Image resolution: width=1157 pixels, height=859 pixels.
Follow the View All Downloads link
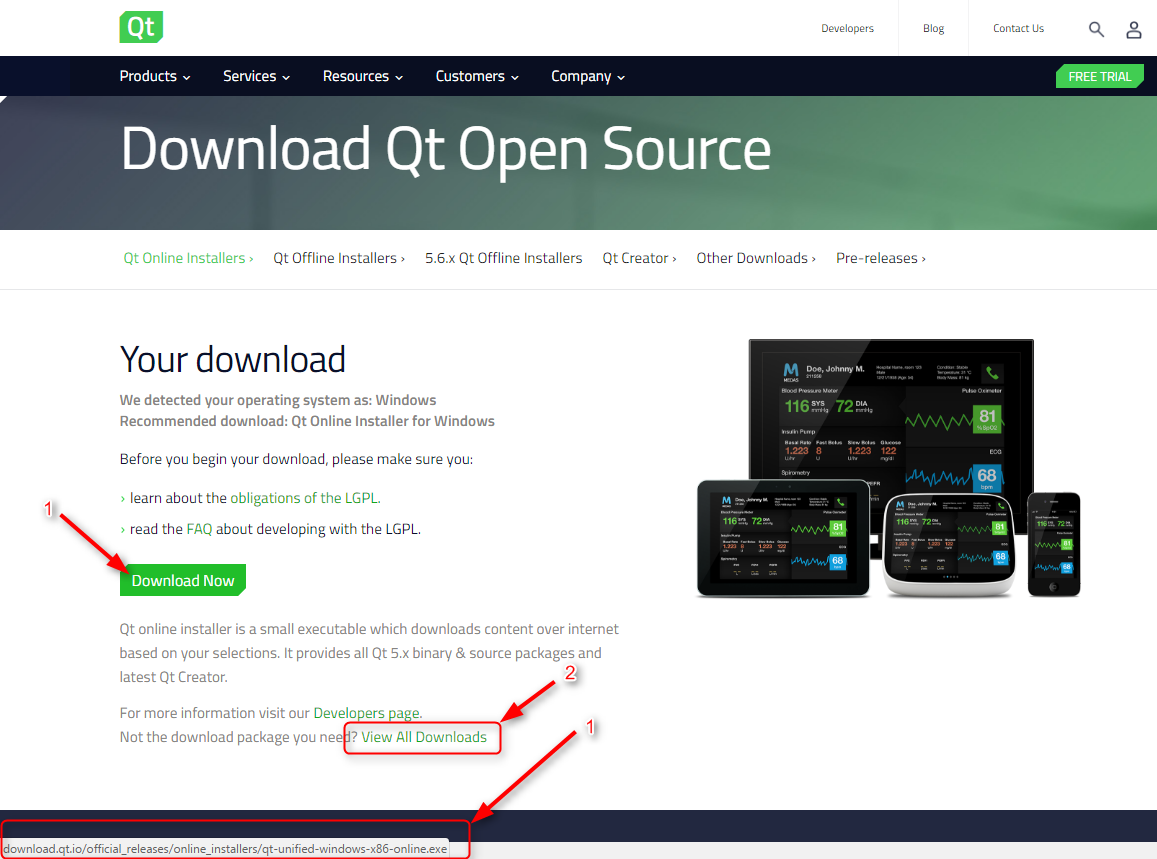coord(423,737)
